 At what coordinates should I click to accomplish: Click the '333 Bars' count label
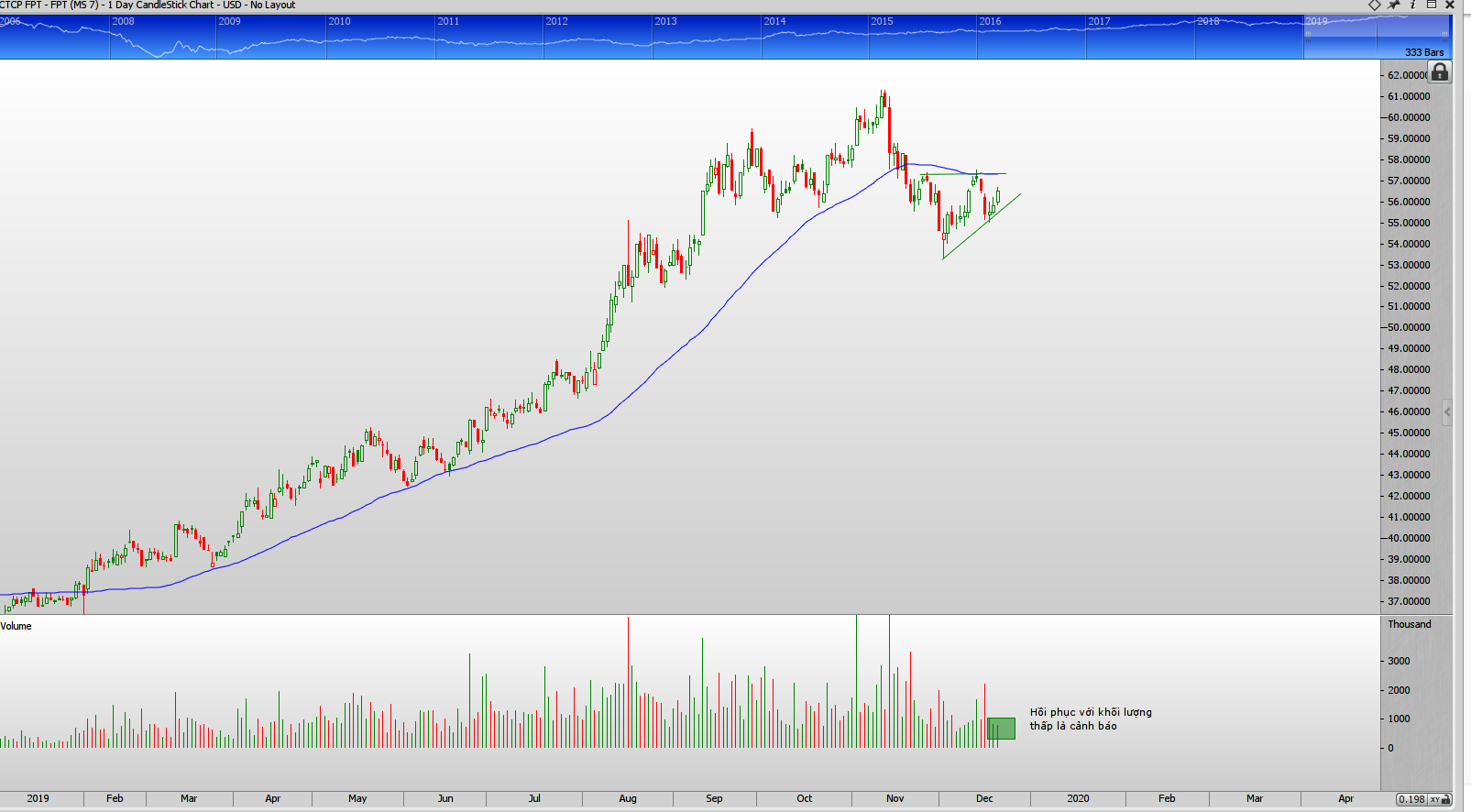coord(1423,52)
